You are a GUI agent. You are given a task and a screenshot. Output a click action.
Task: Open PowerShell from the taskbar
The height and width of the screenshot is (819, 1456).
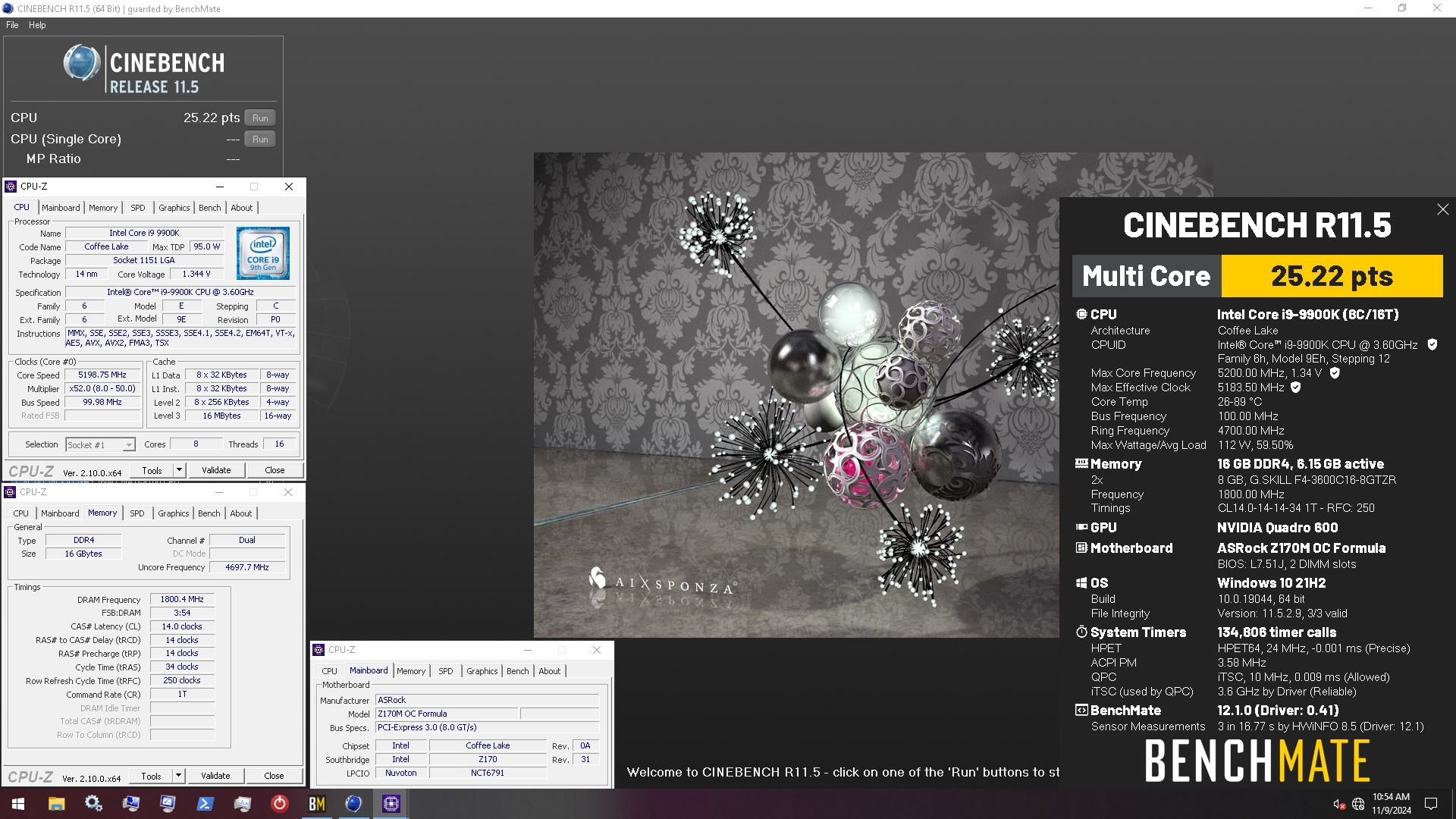pos(205,804)
